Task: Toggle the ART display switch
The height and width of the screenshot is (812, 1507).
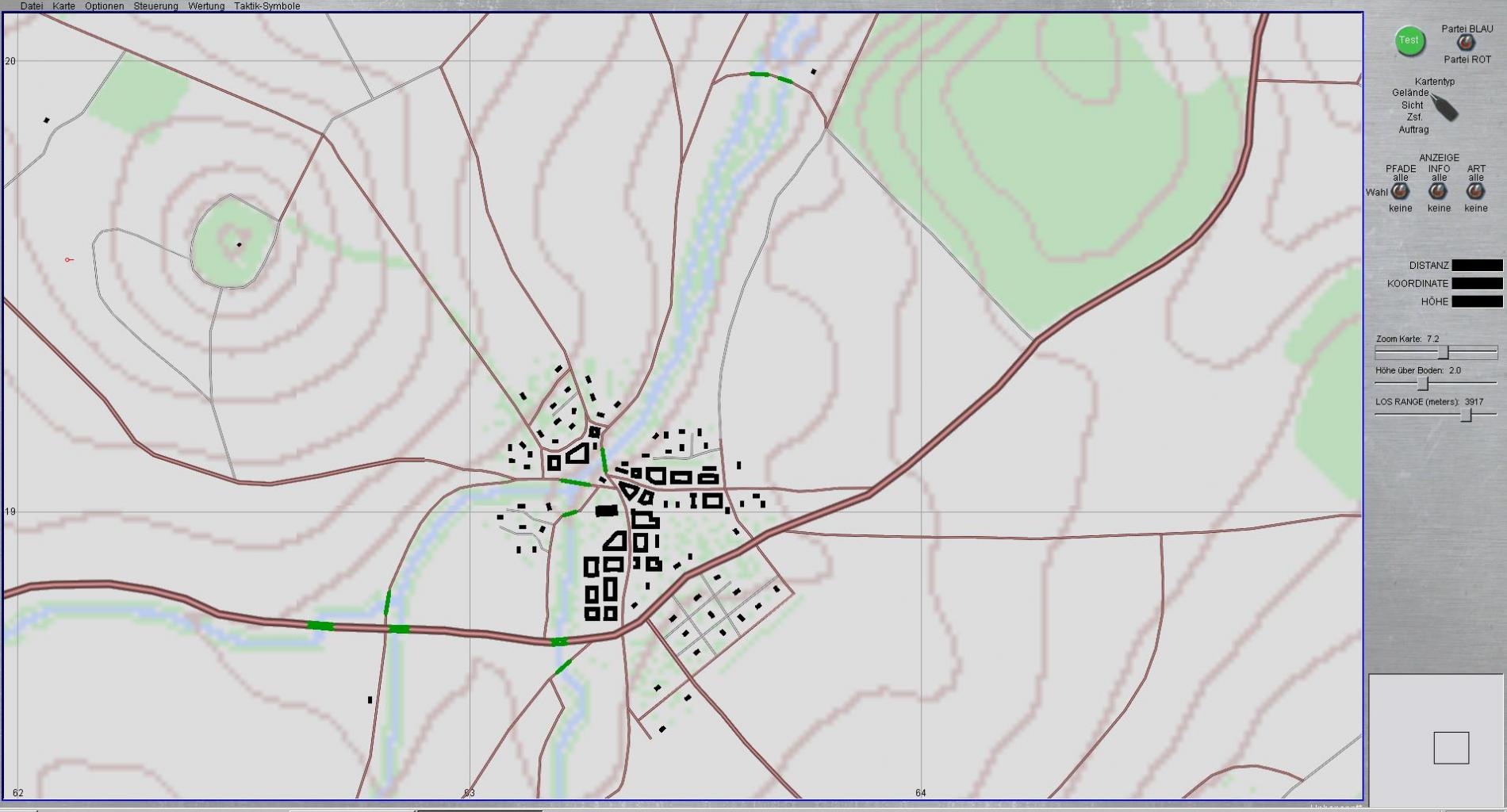Action: [x=1475, y=192]
